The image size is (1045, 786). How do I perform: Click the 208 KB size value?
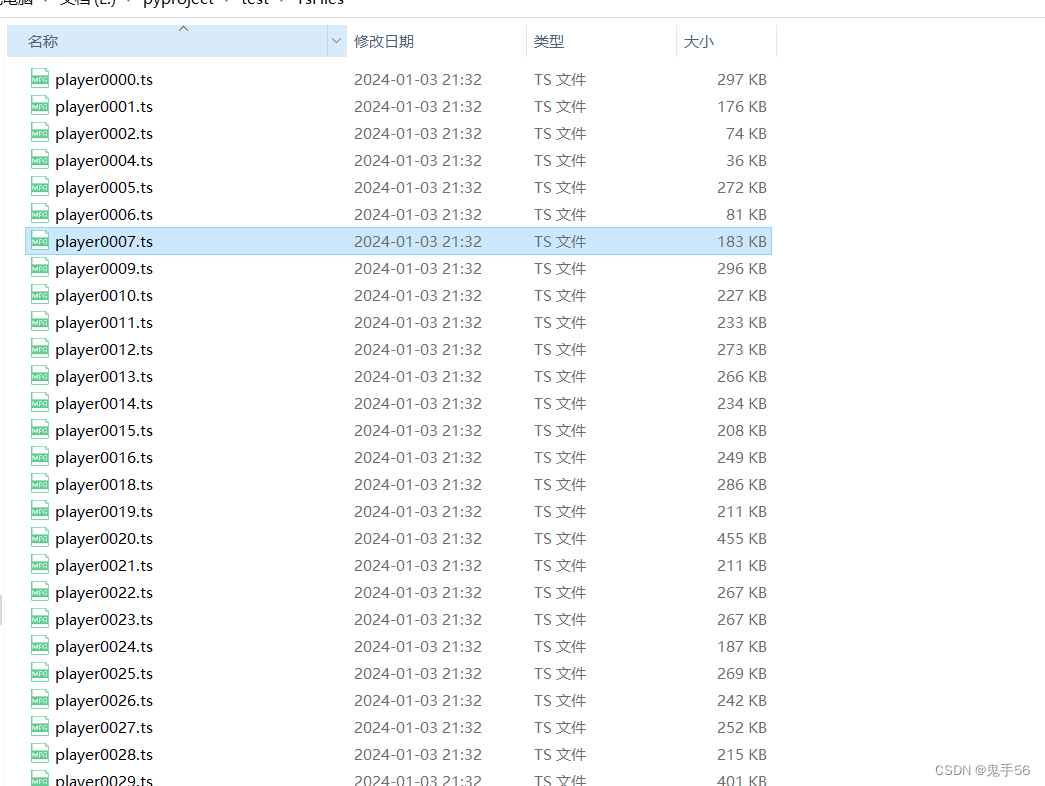pyautogui.click(x=742, y=431)
